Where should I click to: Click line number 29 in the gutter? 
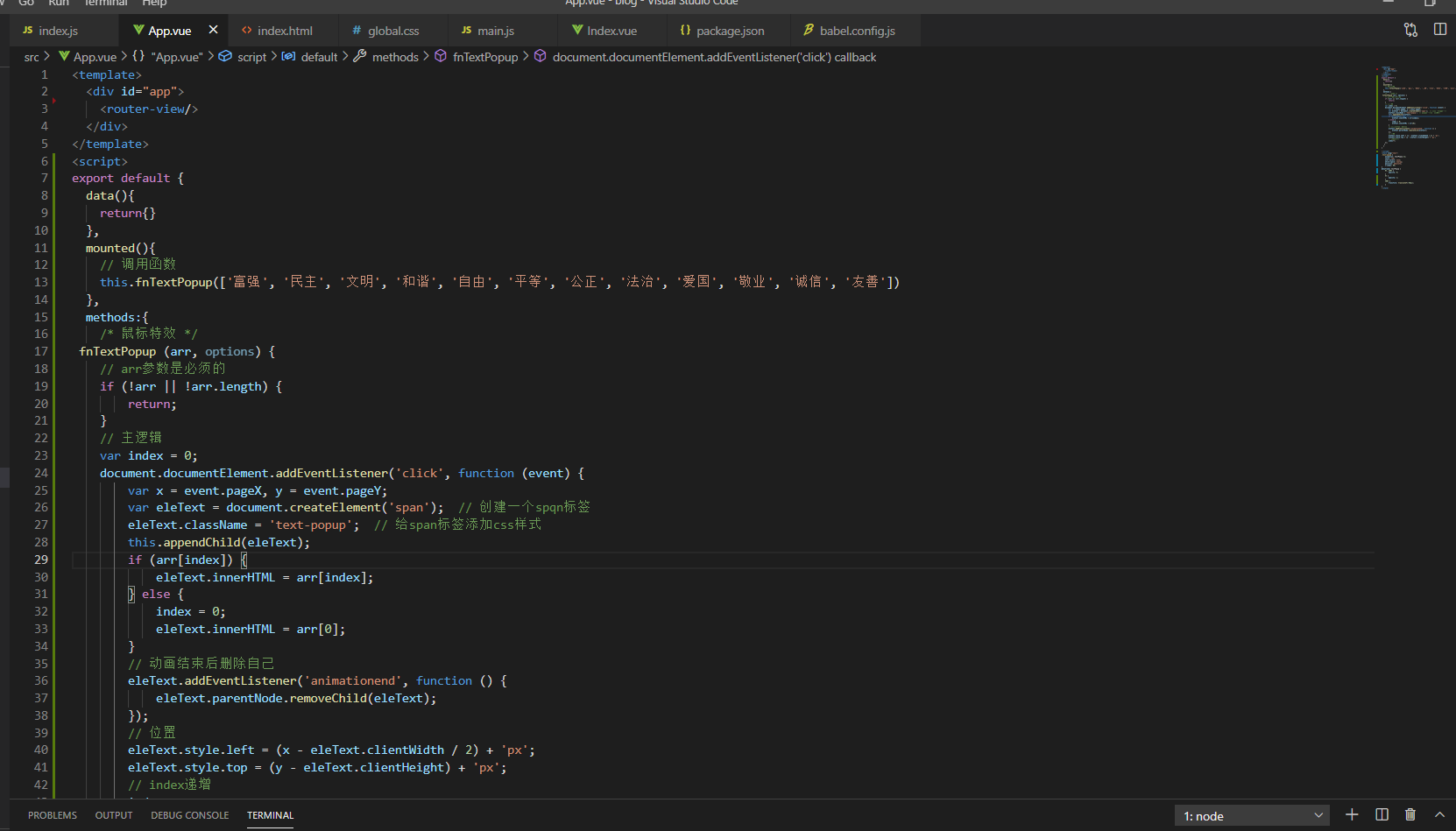pos(41,560)
